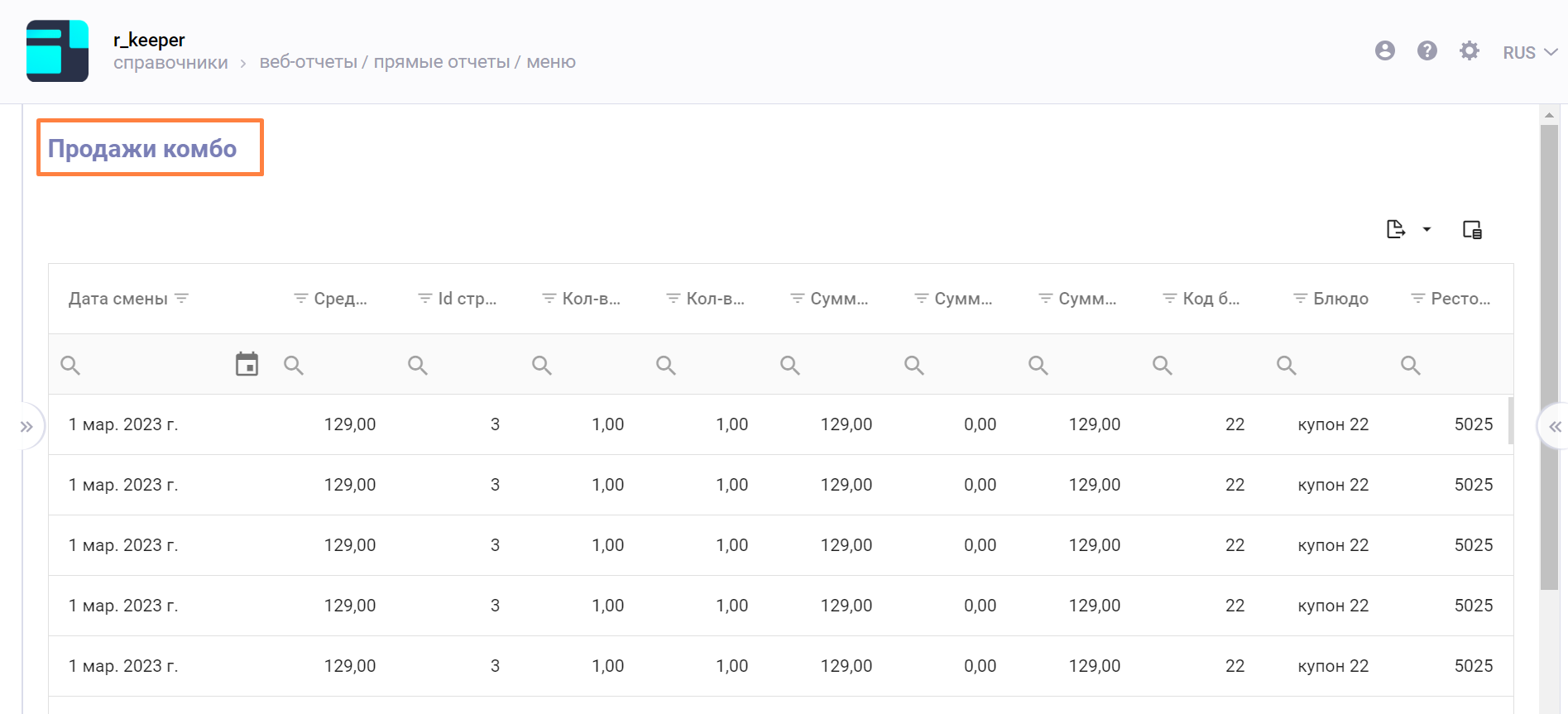Screen dimensions: 1568x714
Task: Open the user account profile icon
Action: (x=1384, y=51)
